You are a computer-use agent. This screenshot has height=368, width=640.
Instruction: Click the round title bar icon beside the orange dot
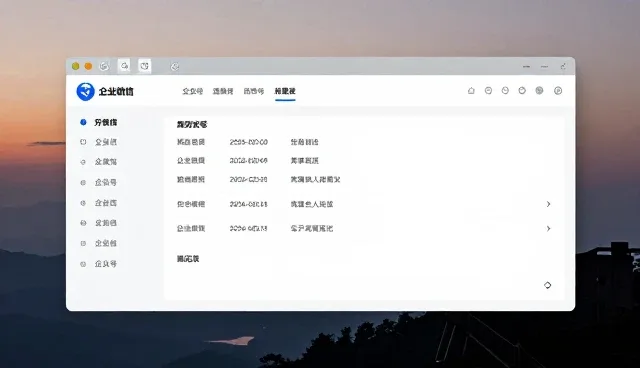104,66
